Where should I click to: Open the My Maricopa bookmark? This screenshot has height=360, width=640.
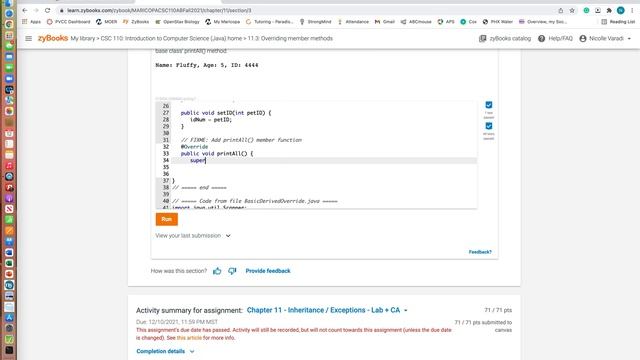(x=222, y=22)
